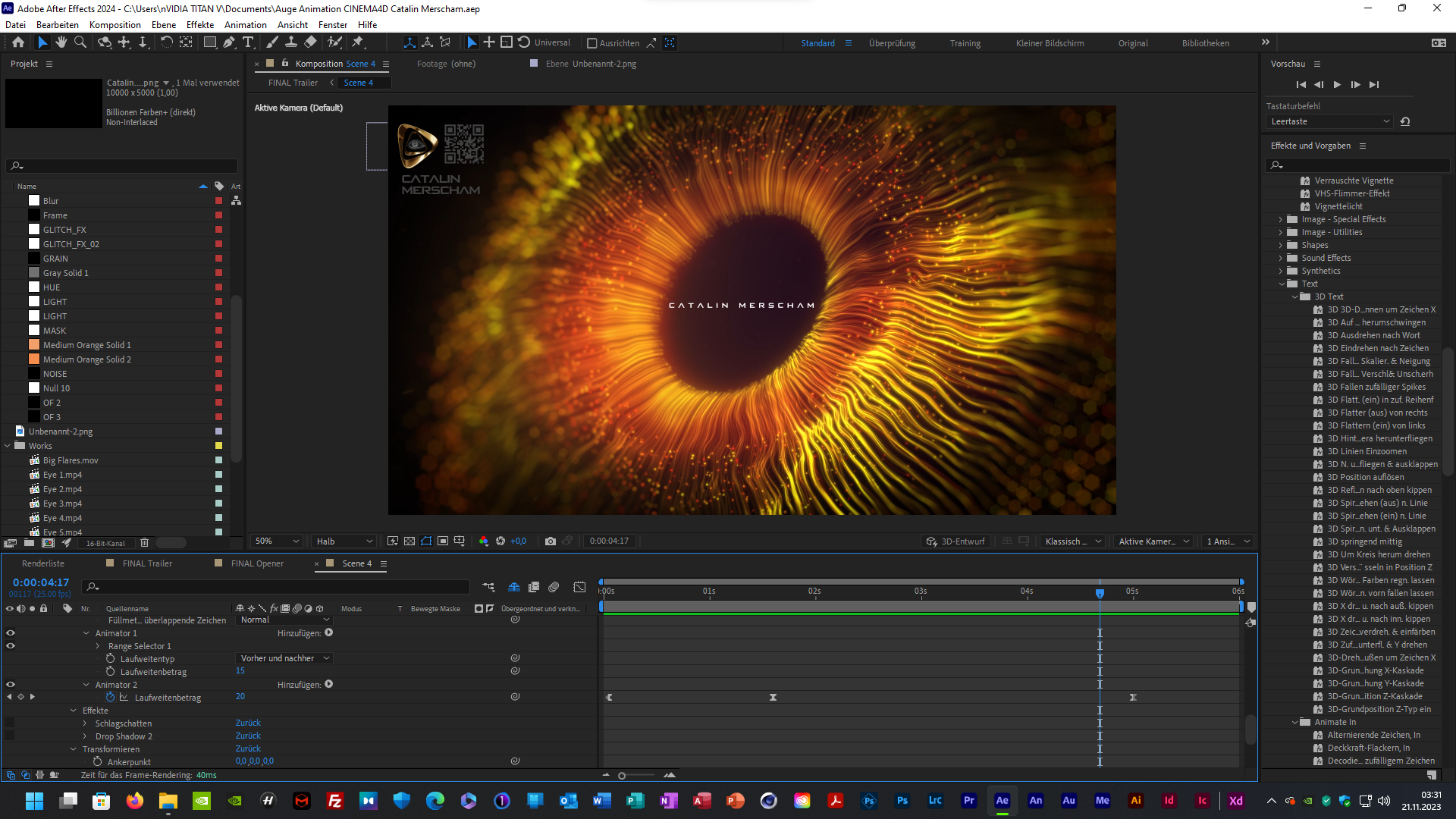Viewport: 1456px width, 819px height.
Task: Select the Puppet pin tool
Action: [358, 42]
